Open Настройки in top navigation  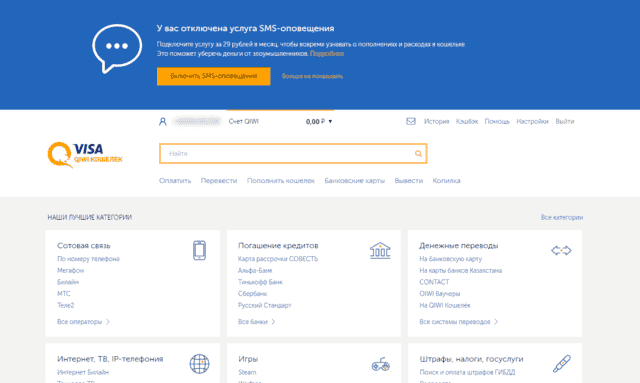[533, 121]
